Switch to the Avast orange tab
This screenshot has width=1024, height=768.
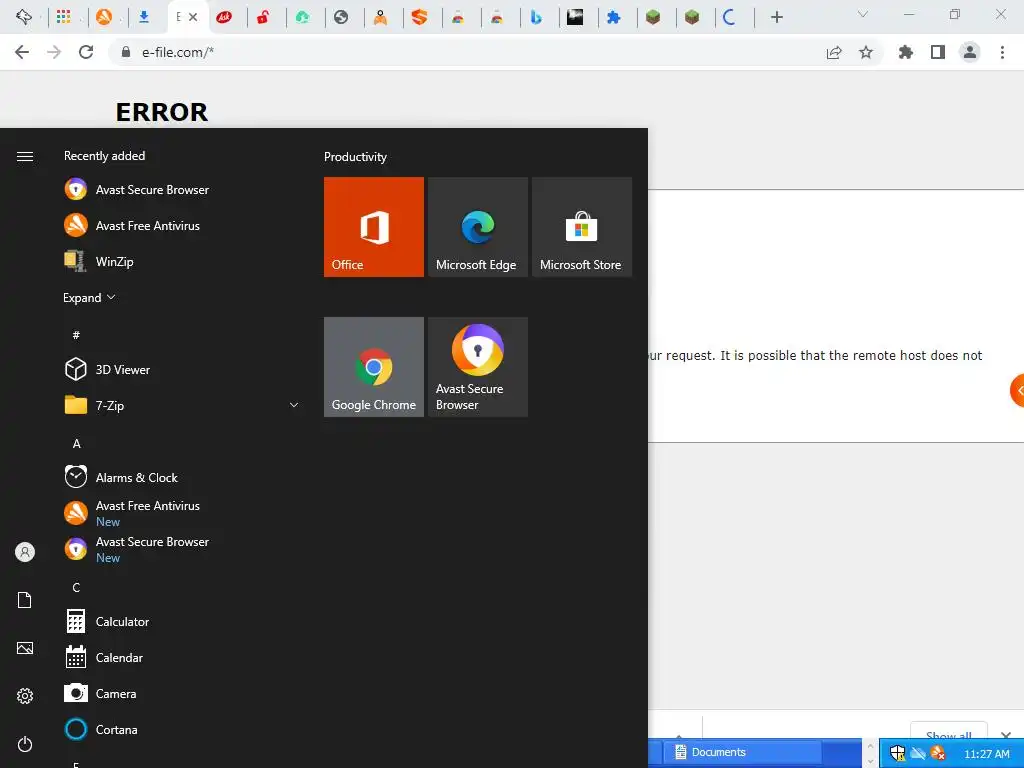104,18
